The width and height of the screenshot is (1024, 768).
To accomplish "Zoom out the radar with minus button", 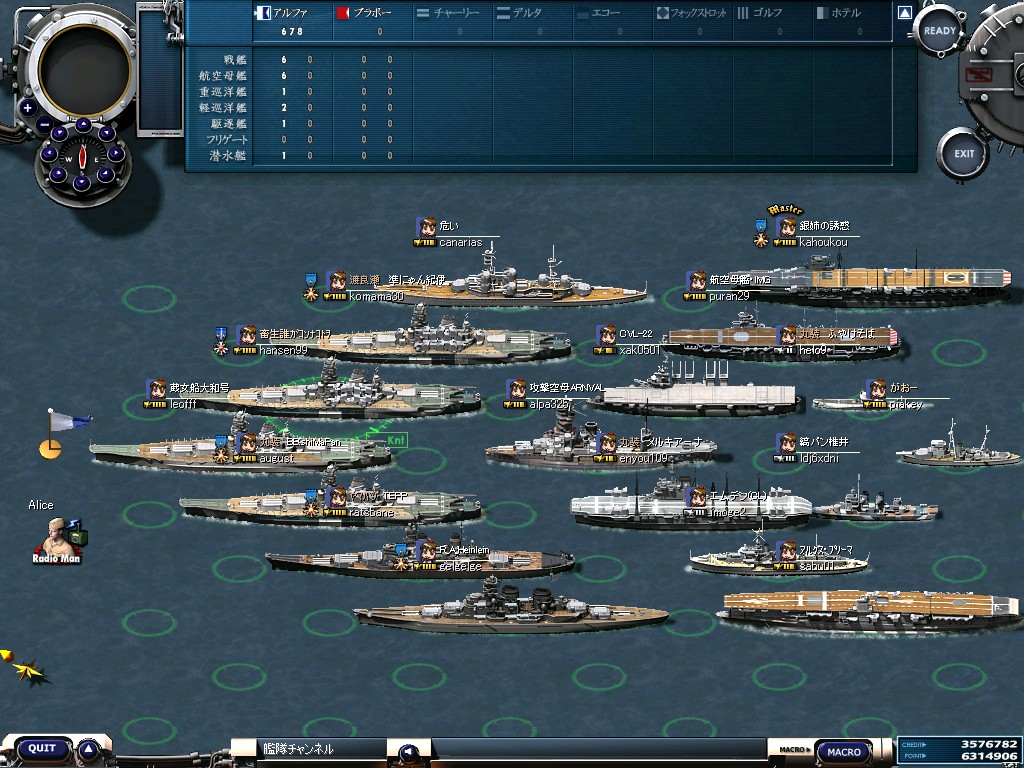I will 44,124.
